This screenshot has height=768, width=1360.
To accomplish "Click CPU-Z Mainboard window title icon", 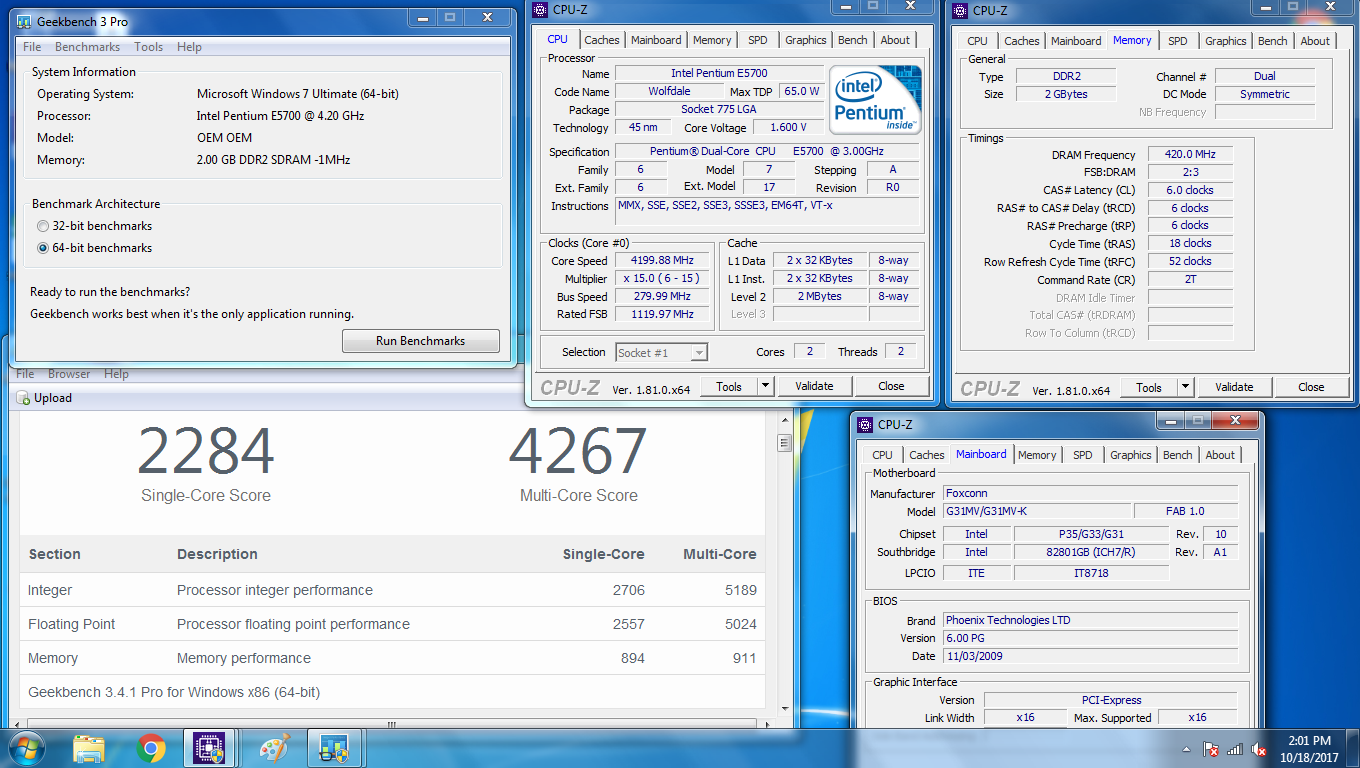I will pos(866,424).
